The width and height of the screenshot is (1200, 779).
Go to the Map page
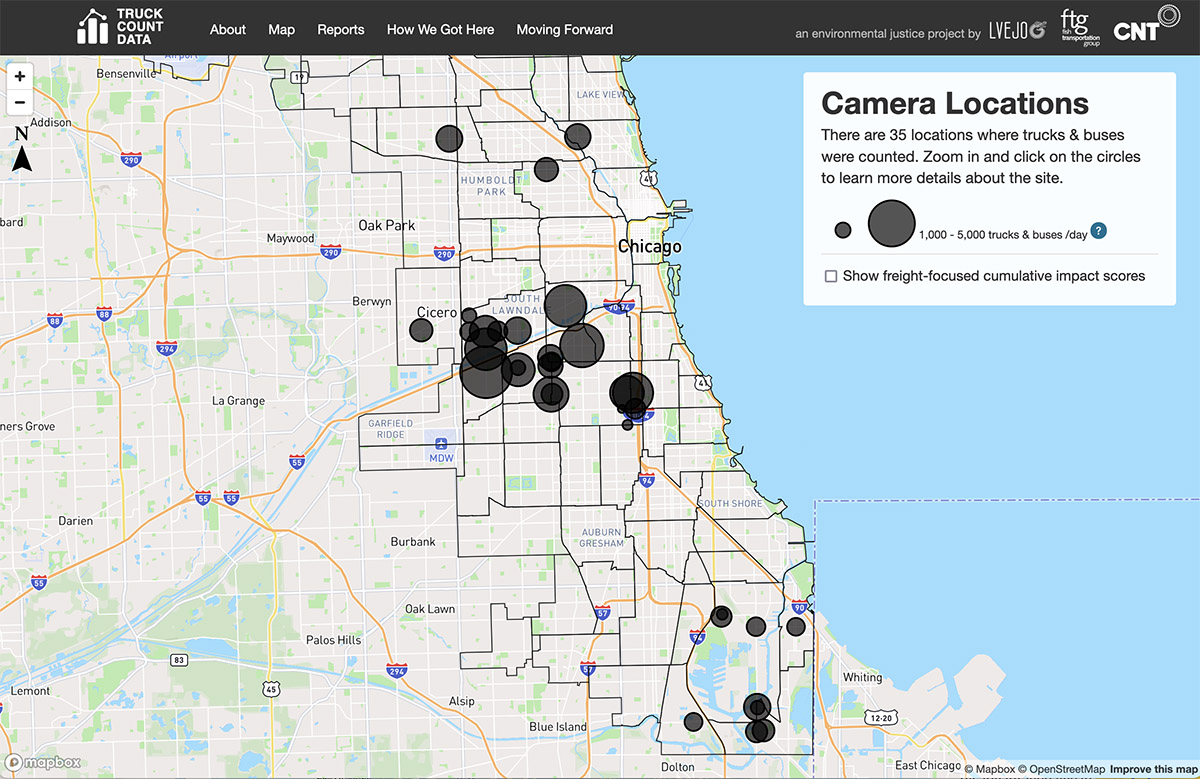point(281,29)
